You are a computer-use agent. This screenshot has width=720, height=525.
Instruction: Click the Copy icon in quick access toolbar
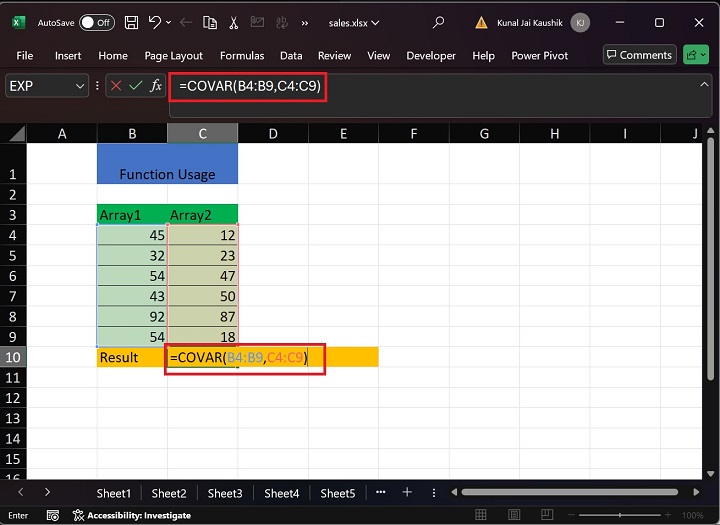click(210, 23)
